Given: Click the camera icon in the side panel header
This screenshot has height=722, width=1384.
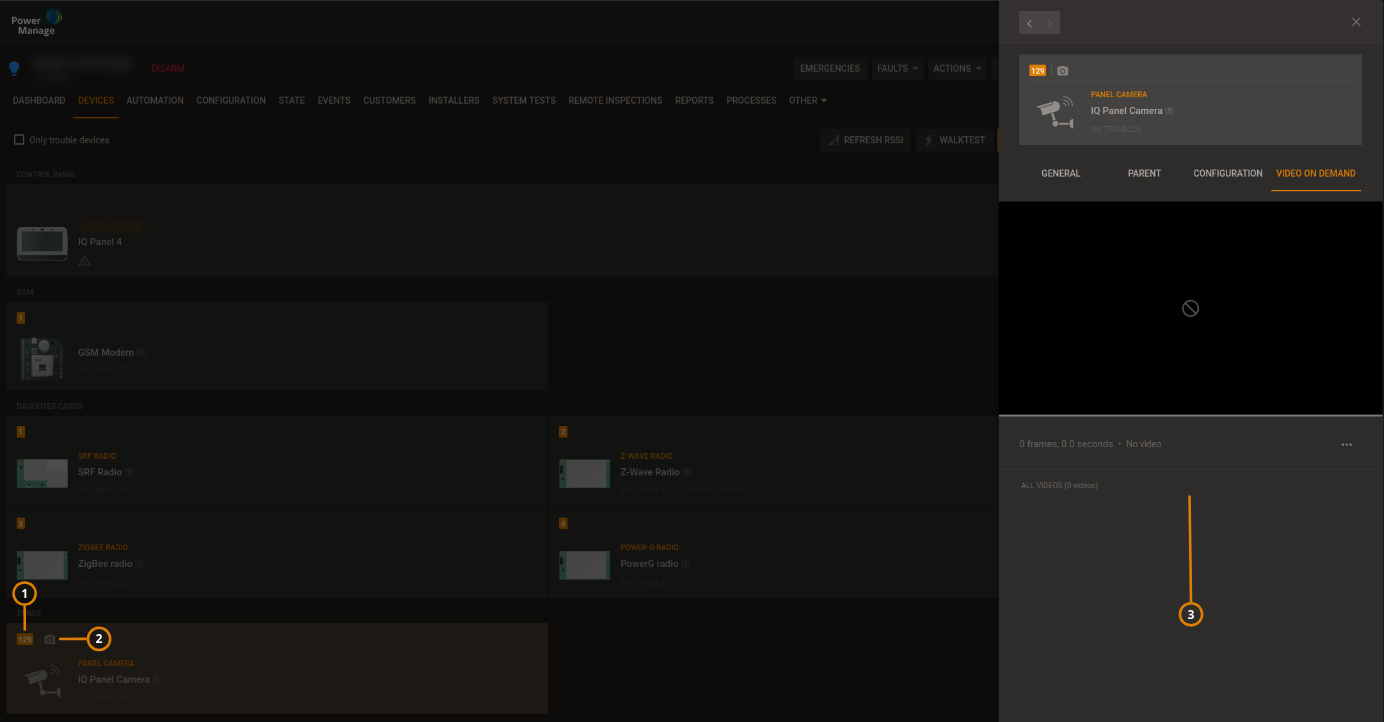Looking at the screenshot, I should (1062, 71).
